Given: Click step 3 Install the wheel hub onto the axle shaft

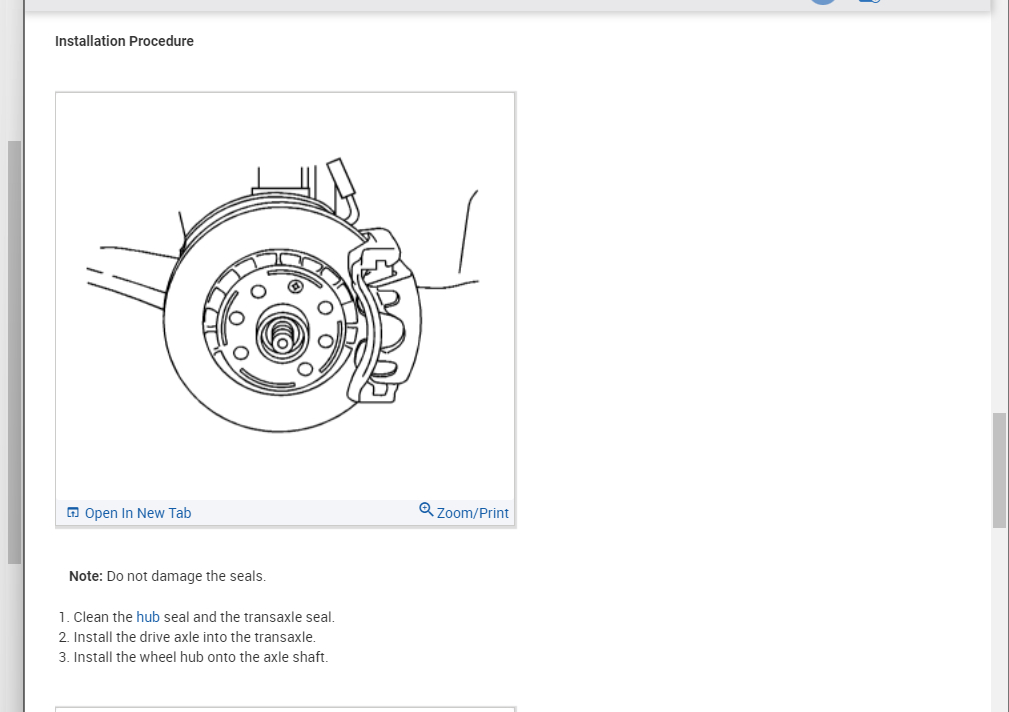Looking at the screenshot, I should pyautogui.click(x=201, y=657).
